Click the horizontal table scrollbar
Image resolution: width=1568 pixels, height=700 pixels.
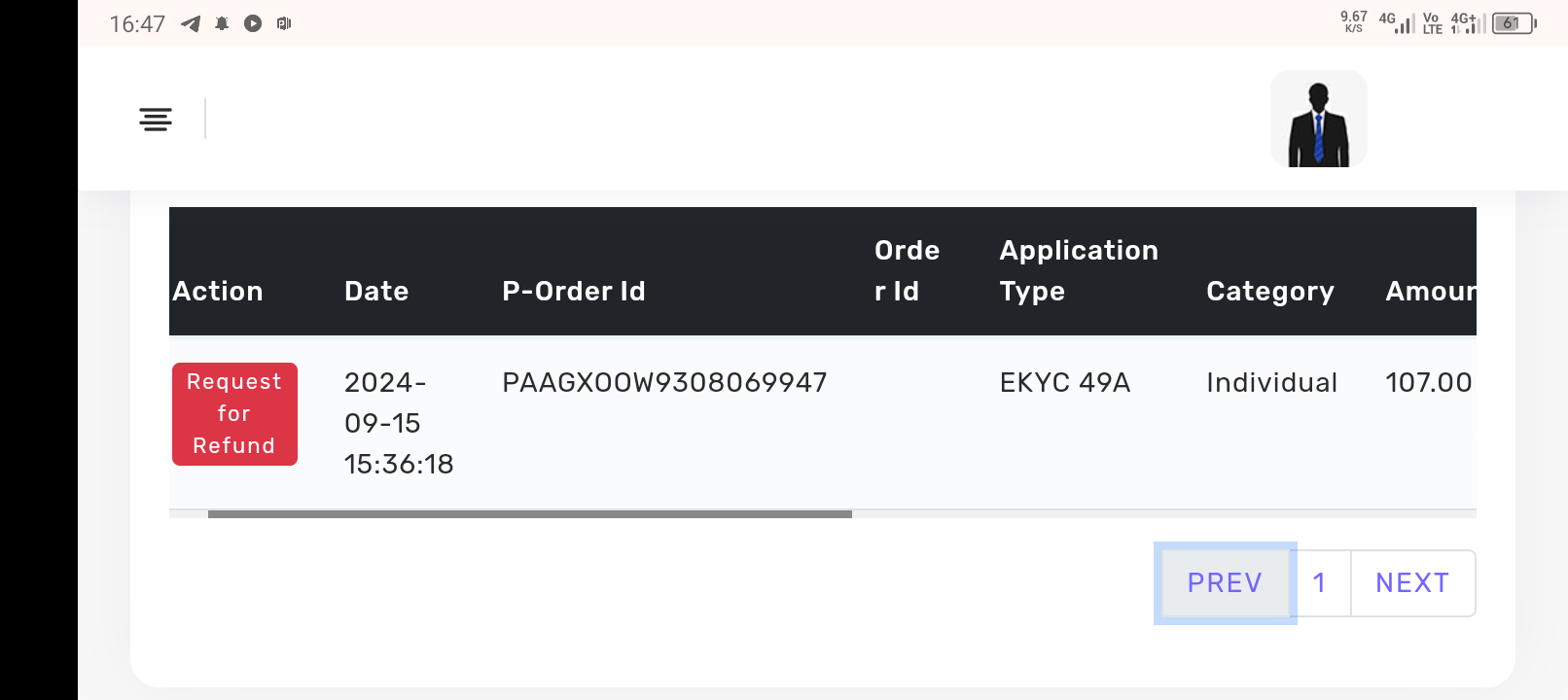coord(529,514)
